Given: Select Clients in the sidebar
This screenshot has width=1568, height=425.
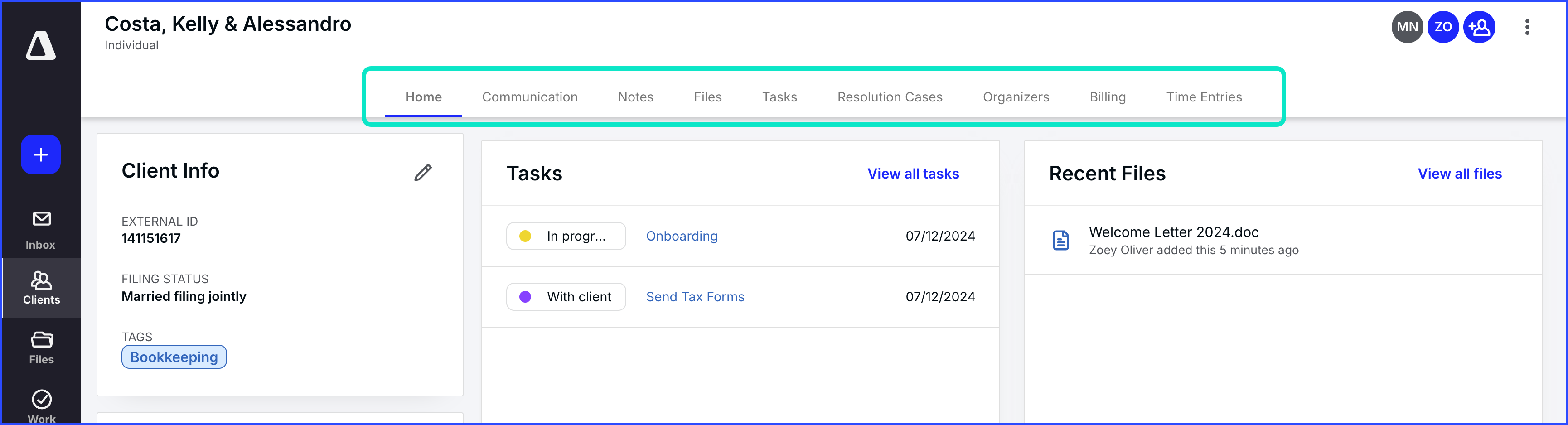Looking at the screenshot, I should coord(40,286).
